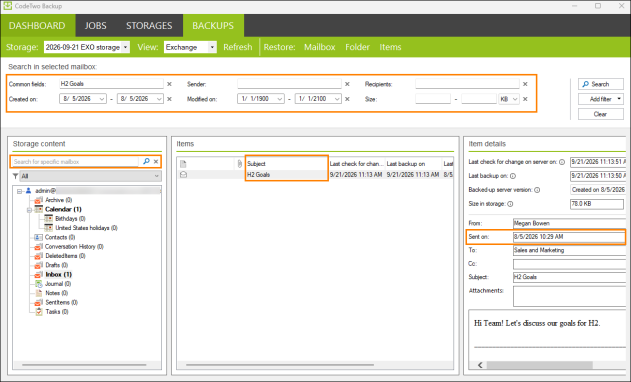Click info icon next to Last backup on
The image size is (631, 382).
[x=513, y=176]
